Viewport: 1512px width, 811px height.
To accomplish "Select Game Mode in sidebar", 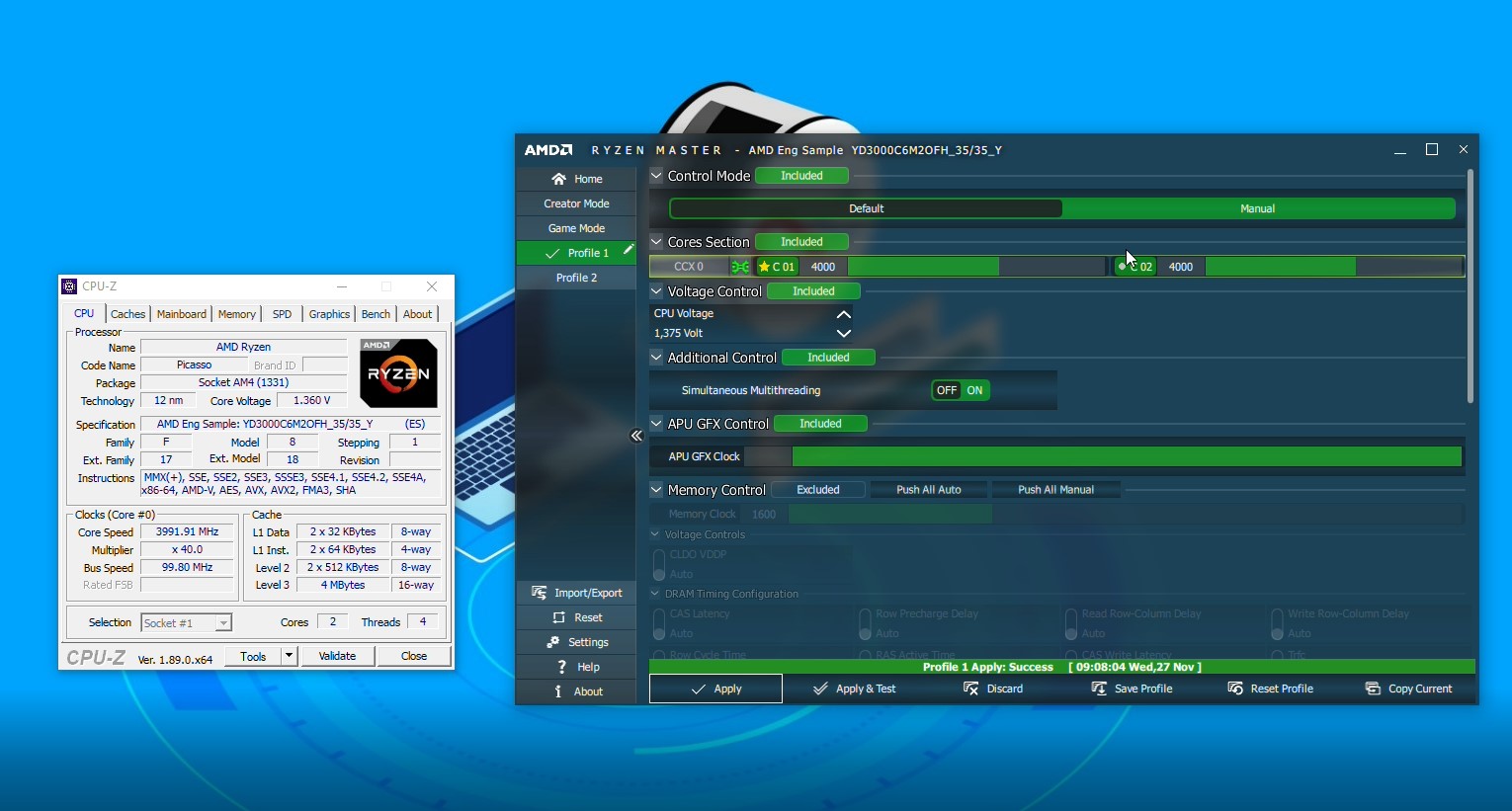I will [576, 228].
